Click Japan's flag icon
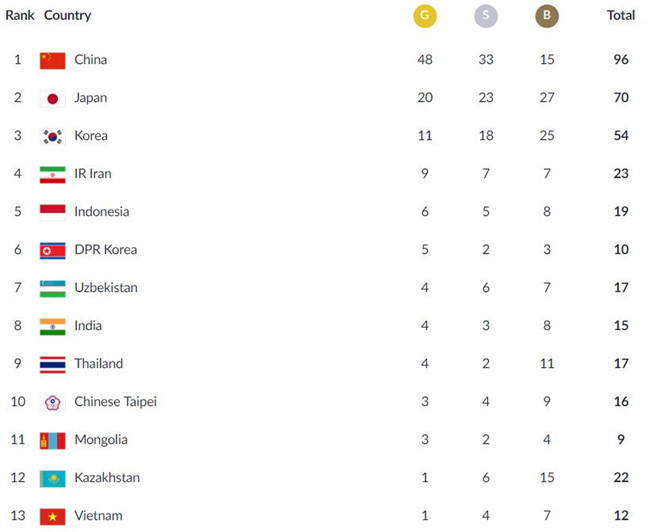 [x=52, y=98]
